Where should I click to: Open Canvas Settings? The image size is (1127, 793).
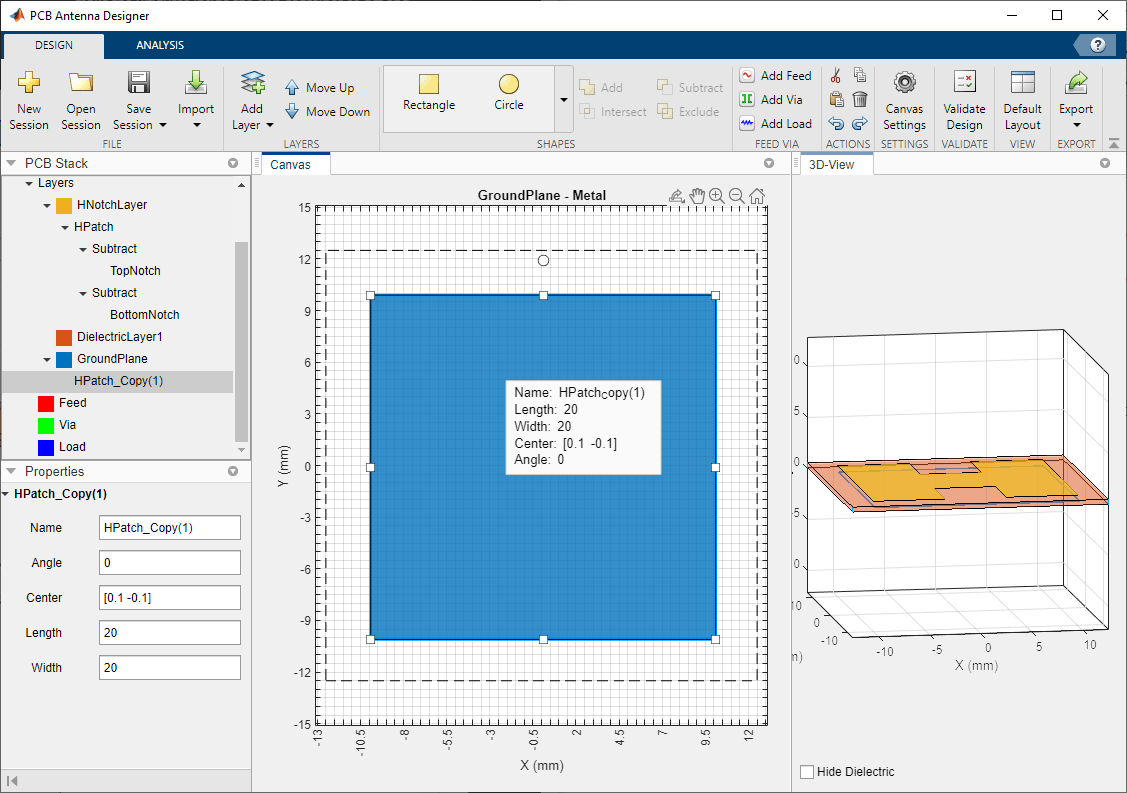click(904, 101)
